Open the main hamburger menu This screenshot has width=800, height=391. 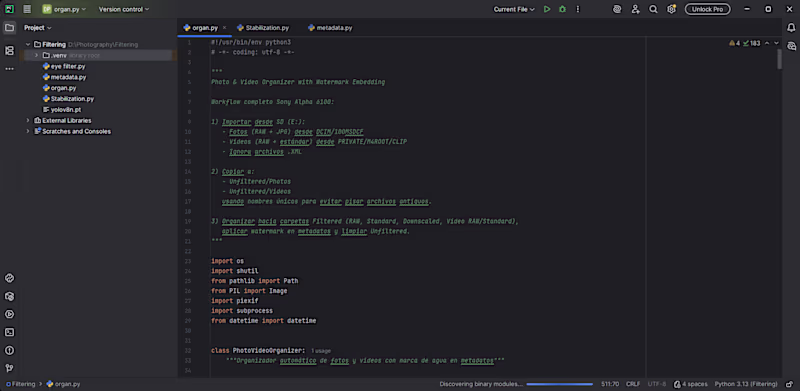27,9
